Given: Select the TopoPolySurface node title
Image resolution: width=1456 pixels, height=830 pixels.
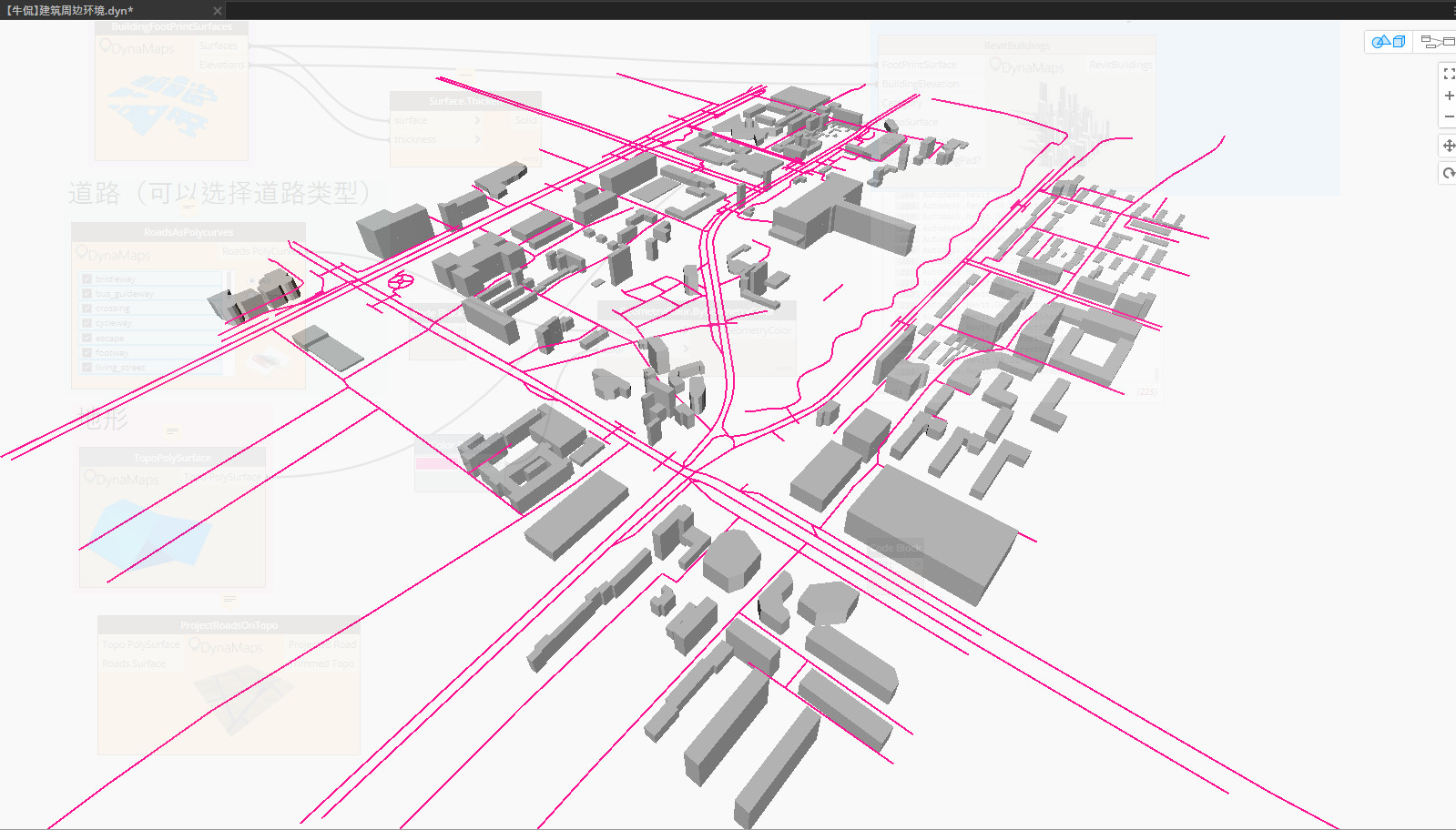Looking at the screenshot, I should 172,458.
